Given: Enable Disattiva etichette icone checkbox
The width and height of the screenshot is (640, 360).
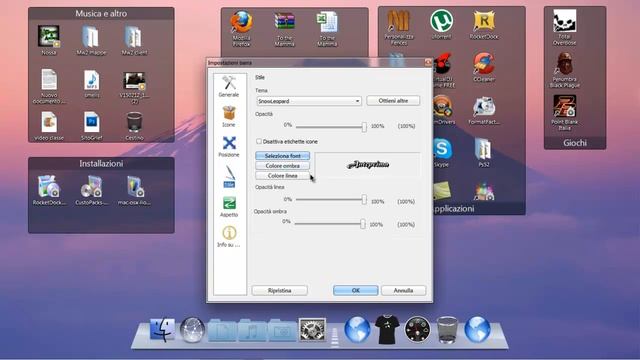Looking at the screenshot, I should coord(259,141).
